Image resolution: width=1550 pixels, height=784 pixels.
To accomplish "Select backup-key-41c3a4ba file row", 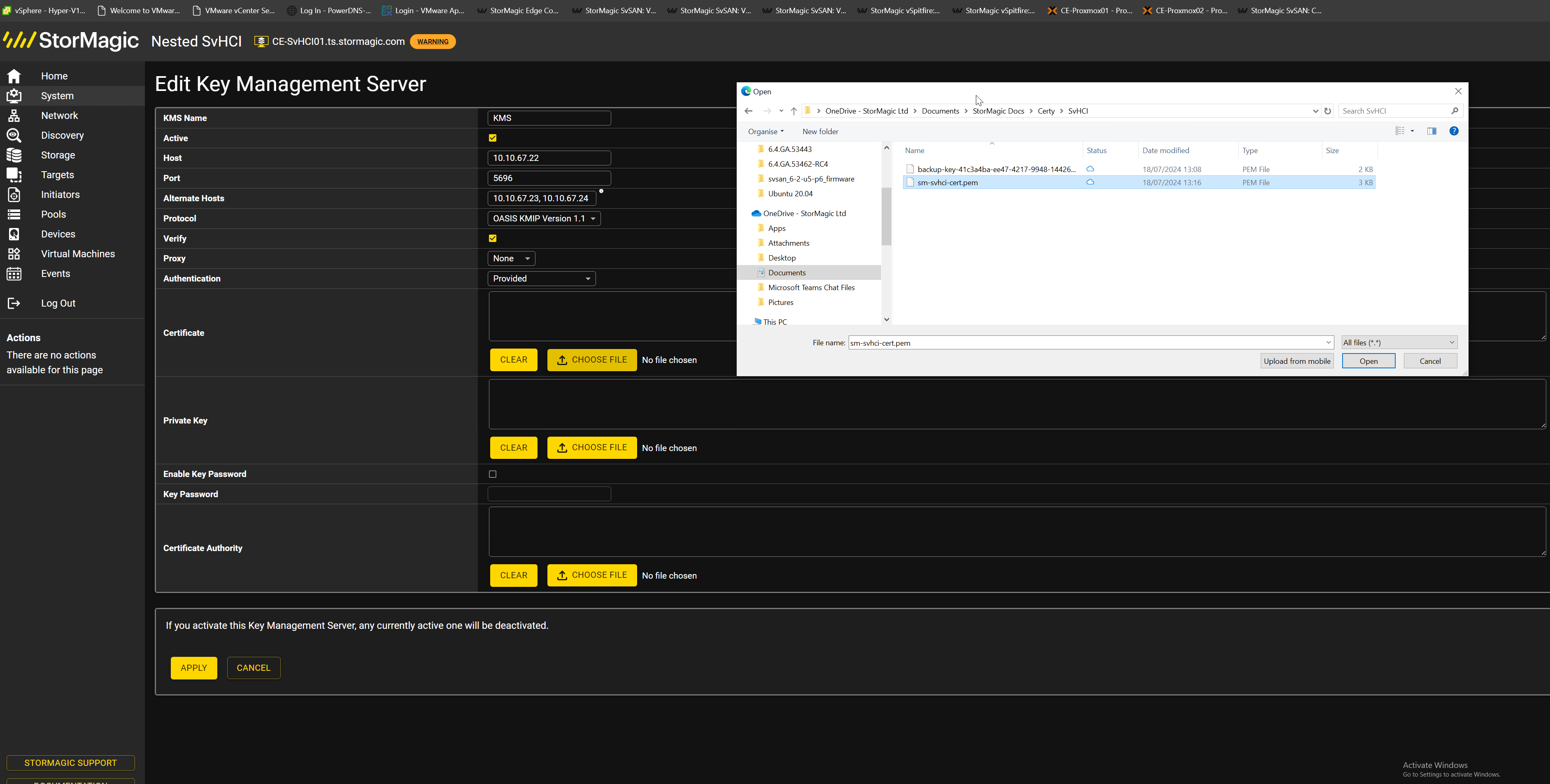I will [1139, 169].
